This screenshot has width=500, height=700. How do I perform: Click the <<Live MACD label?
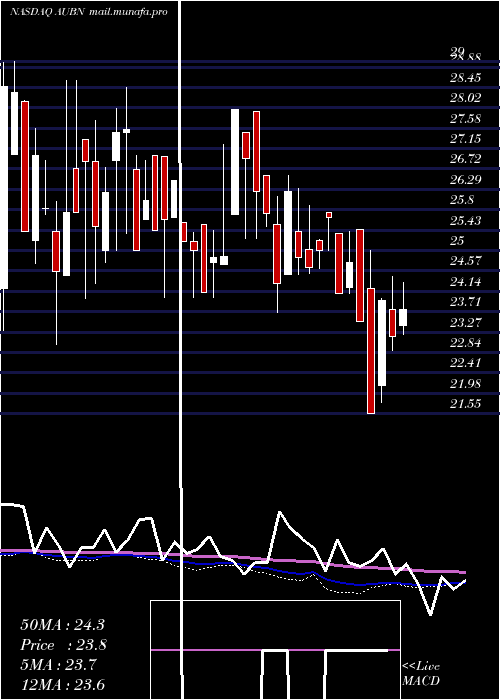pos(421,674)
